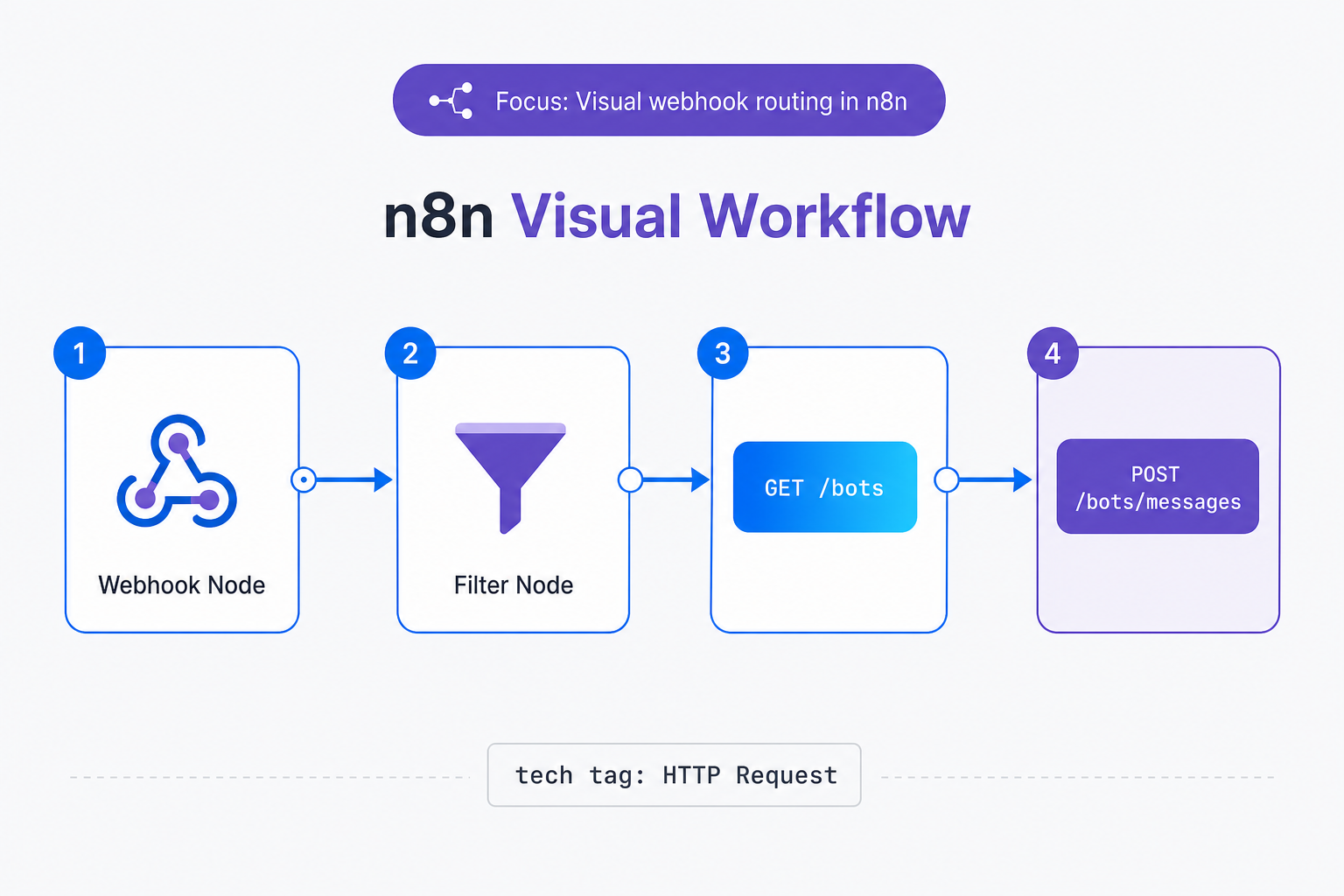This screenshot has width=1344, height=896.
Task: Click the Webhook Node triangle icon
Action: [x=177, y=471]
